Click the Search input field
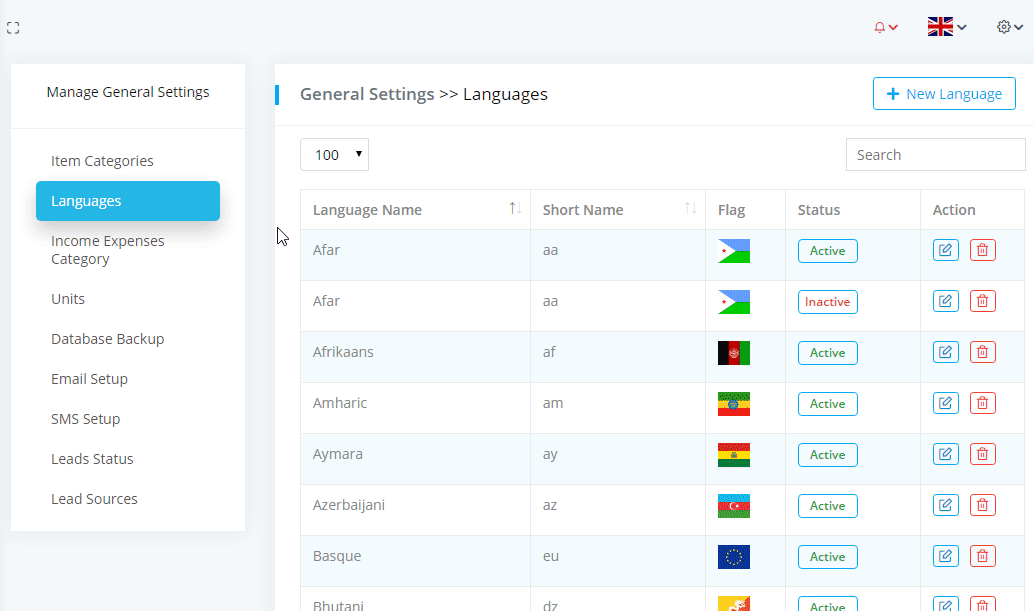The image size is (1034, 611). tap(935, 155)
